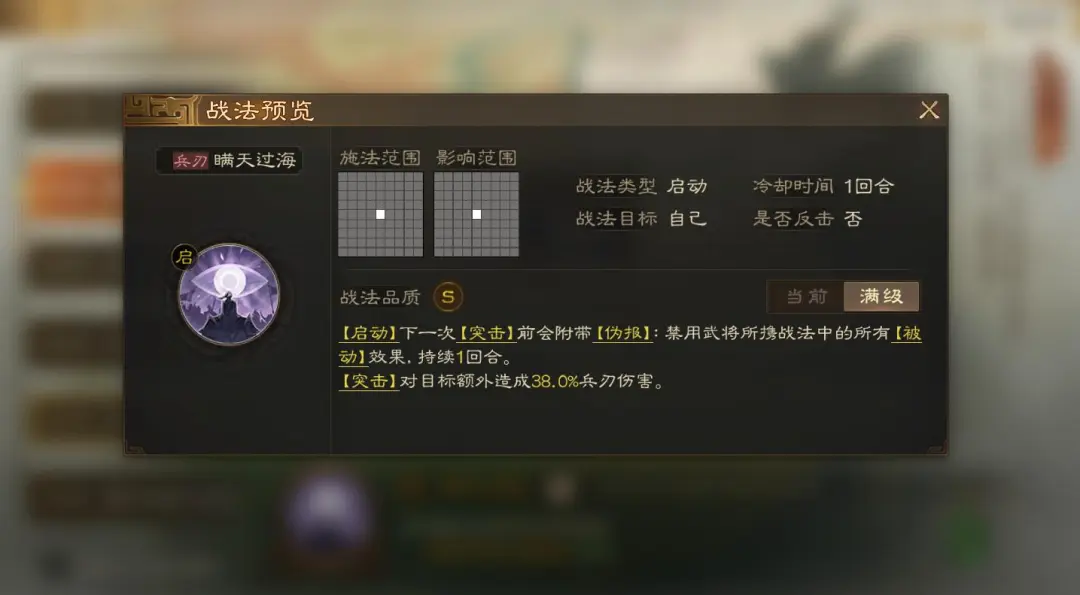Click the 冷却时间 1回合 value
1080x595 pixels.
coord(869,186)
